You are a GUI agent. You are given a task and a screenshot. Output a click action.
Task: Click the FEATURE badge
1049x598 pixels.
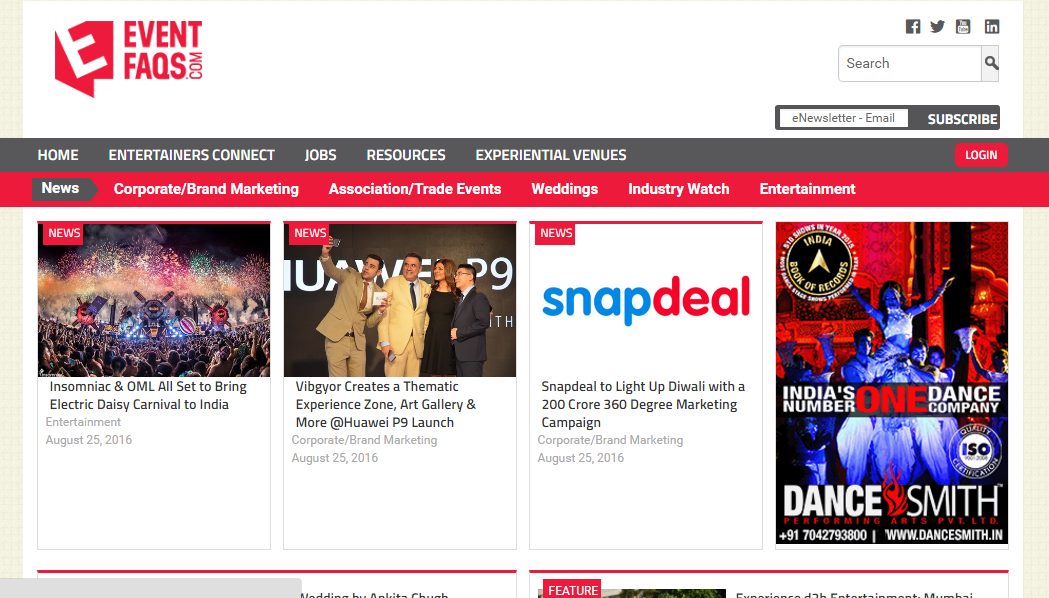pos(572,589)
